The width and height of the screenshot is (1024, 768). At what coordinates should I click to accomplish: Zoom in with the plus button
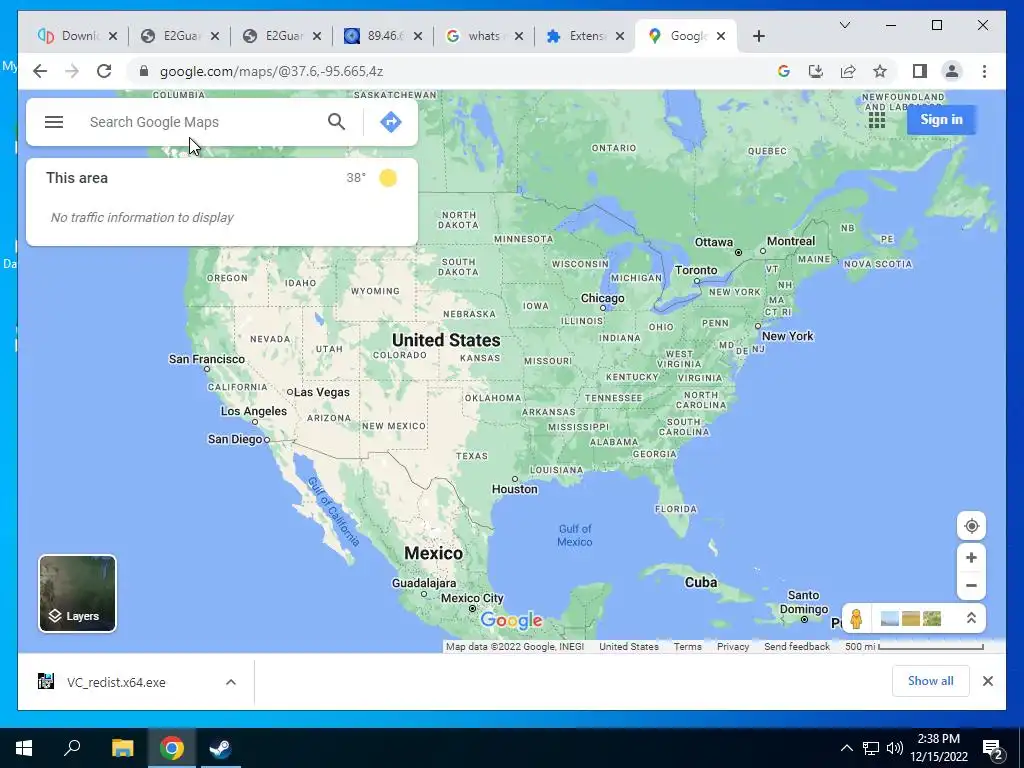click(x=971, y=558)
